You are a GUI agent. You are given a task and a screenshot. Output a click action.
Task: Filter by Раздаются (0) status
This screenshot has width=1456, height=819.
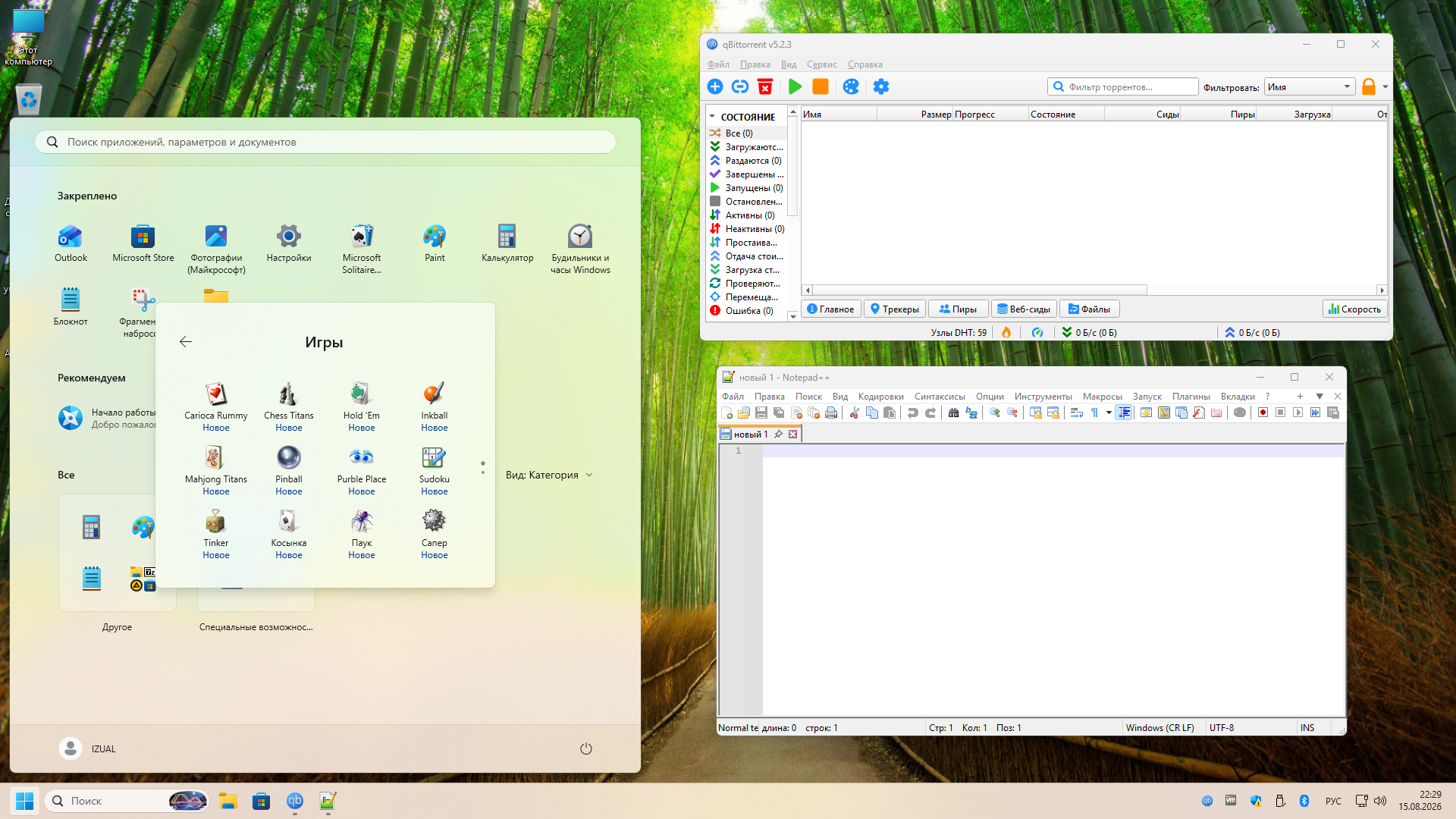(x=746, y=161)
